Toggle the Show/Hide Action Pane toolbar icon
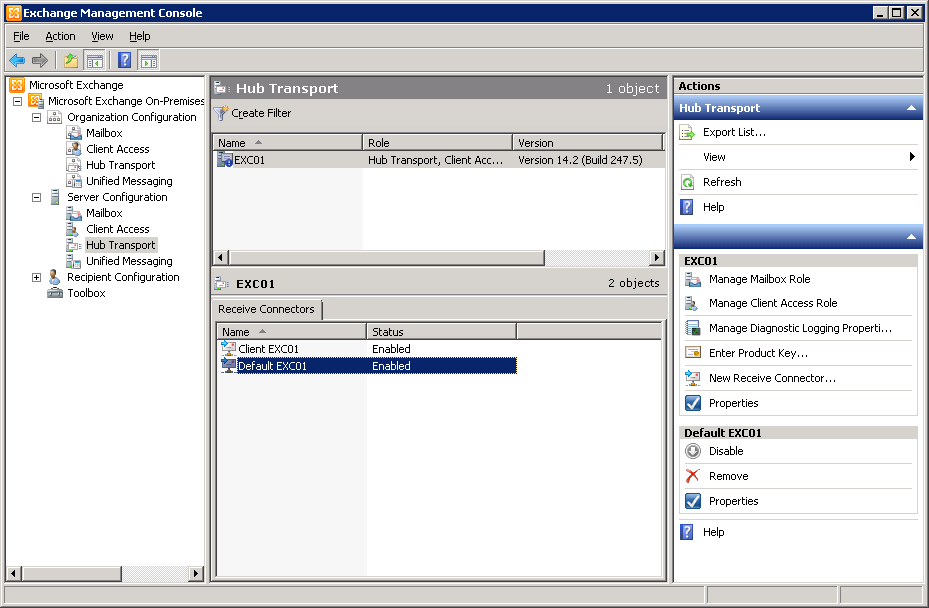Viewport: 929px width, 608px height. click(149, 60)
